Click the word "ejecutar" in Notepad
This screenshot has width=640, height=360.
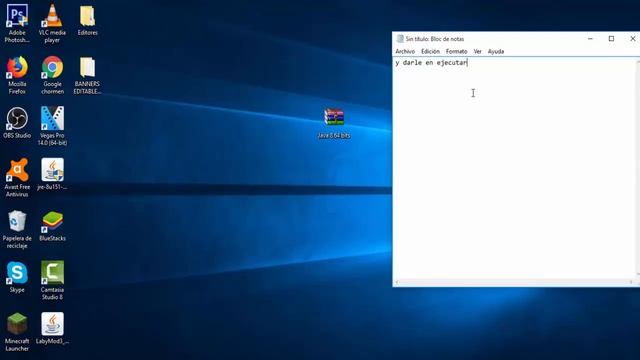click(452, 62)
